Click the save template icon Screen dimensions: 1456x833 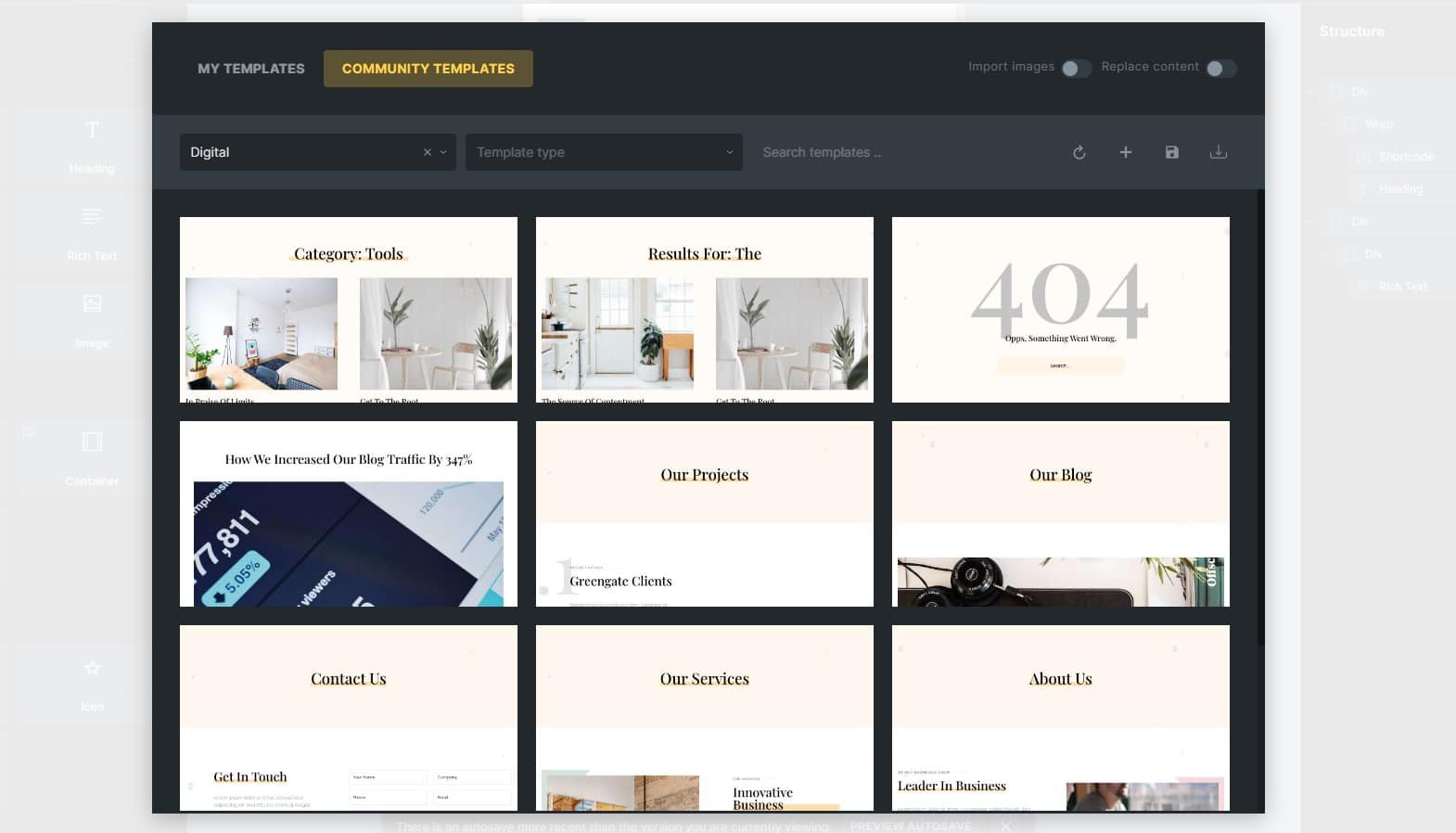click(1172, 152)
